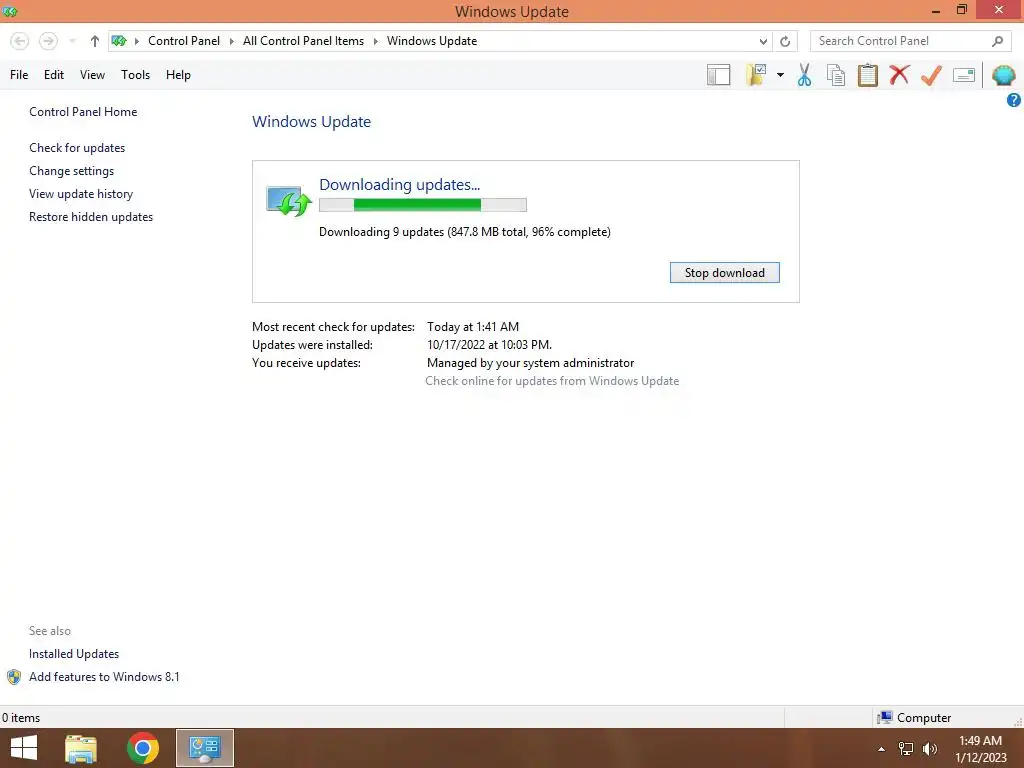This screenshot has width=1024, height=768.
Task: Open the View menu
Action: [92, 74]
